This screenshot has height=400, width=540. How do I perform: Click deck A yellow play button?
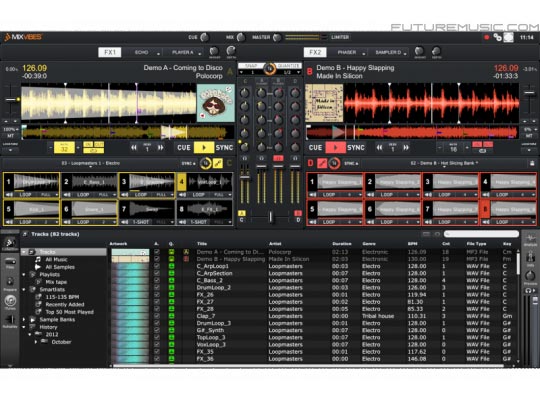(x=204, y=148)
